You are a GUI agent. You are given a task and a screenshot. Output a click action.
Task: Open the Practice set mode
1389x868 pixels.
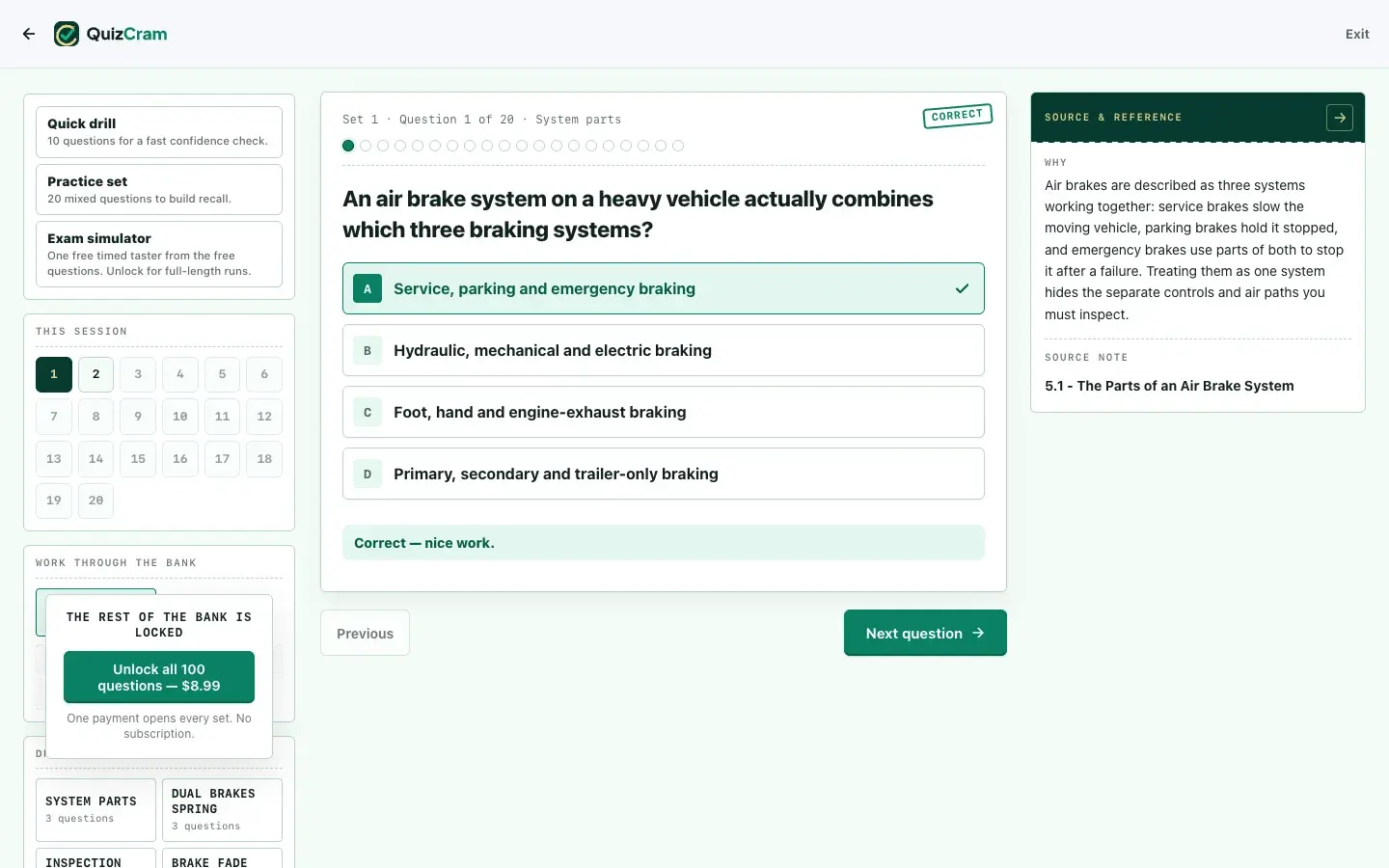point(159,189)
